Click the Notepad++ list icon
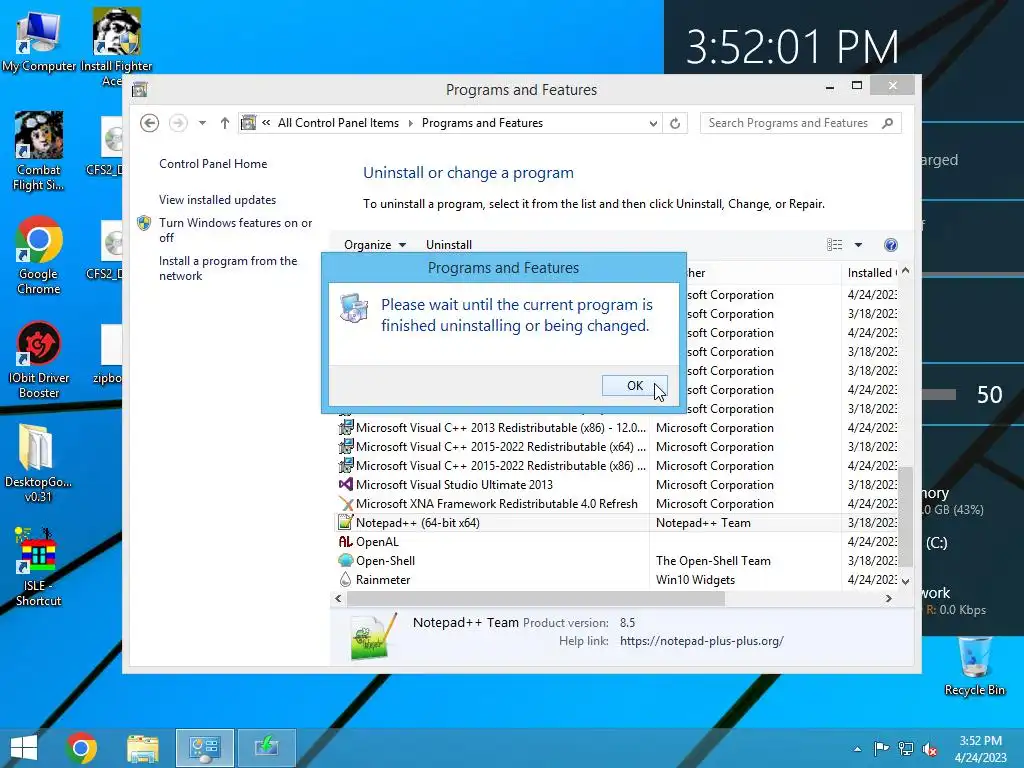Image resolution: width=1024 pixels, height=768 pixels. (345, 522)
